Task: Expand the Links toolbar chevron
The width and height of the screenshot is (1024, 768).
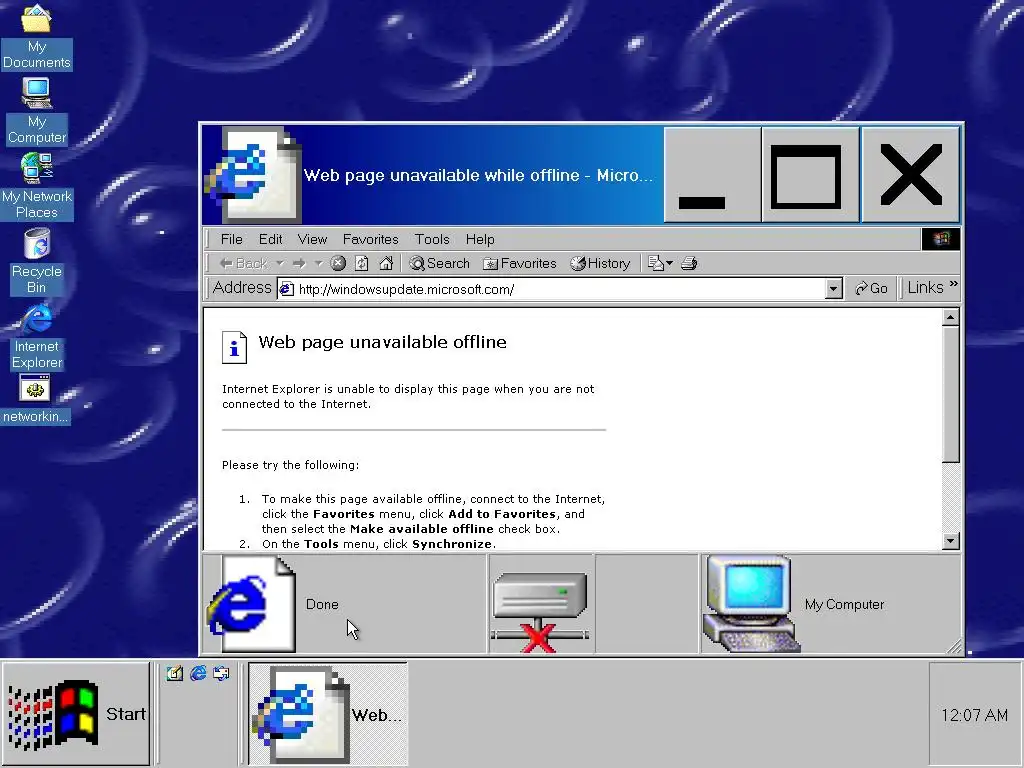Action: [x=953, y=283]
